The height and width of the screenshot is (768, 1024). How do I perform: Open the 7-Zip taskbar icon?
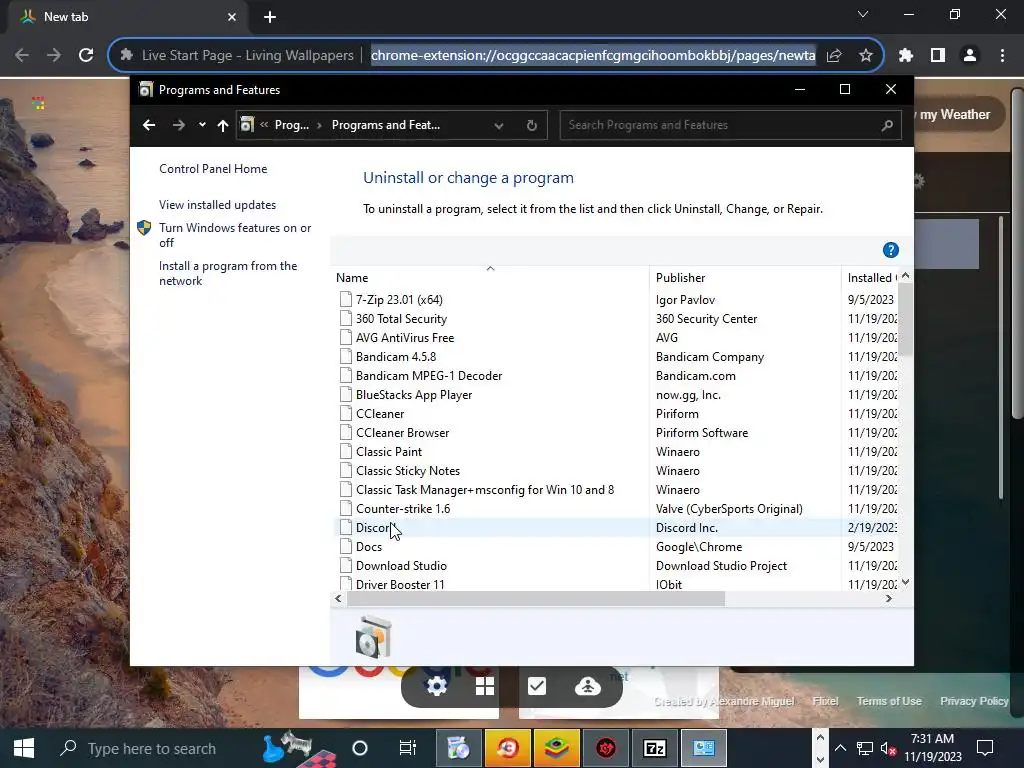click(654, 748)
